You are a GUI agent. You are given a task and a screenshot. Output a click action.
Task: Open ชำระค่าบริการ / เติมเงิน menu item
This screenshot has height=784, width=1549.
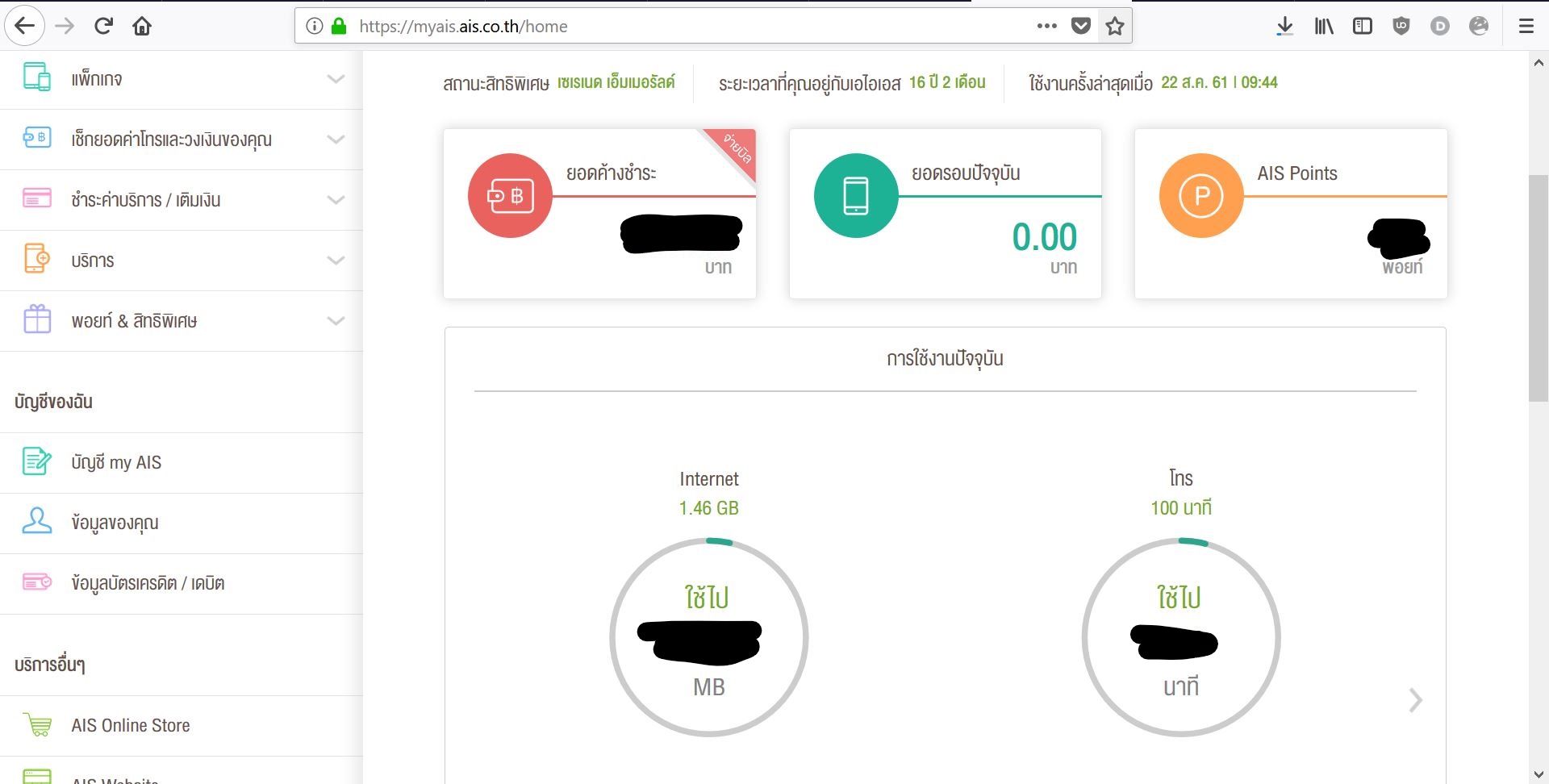(x=182, y=200)
